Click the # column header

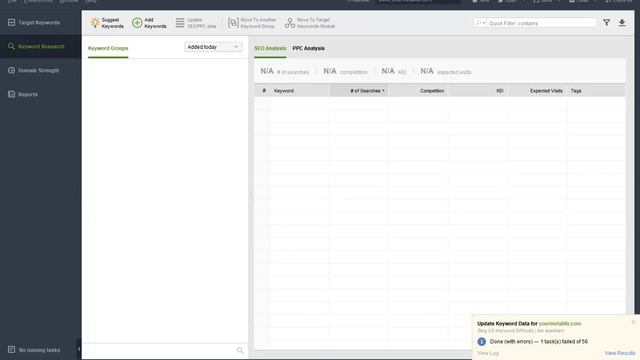(x=264, y=91)
